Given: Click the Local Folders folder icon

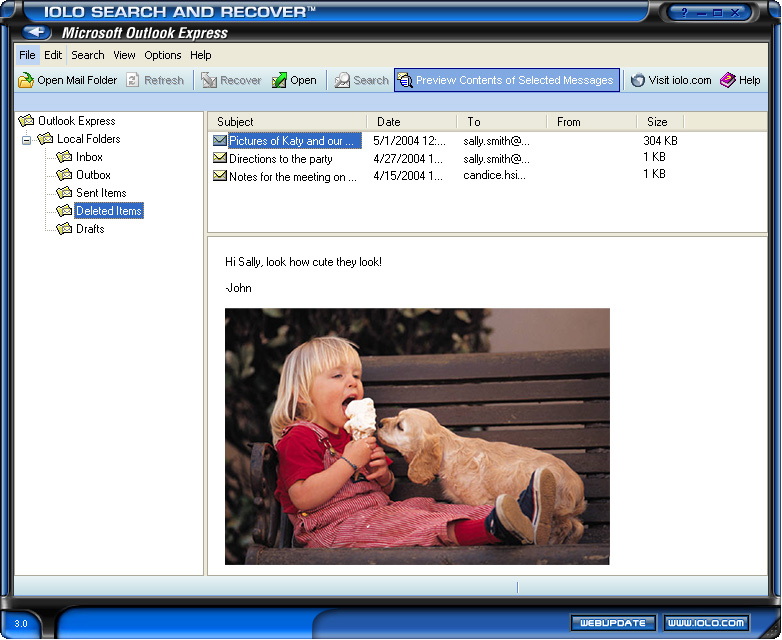Looking at the screenshot, I should 45,139.
